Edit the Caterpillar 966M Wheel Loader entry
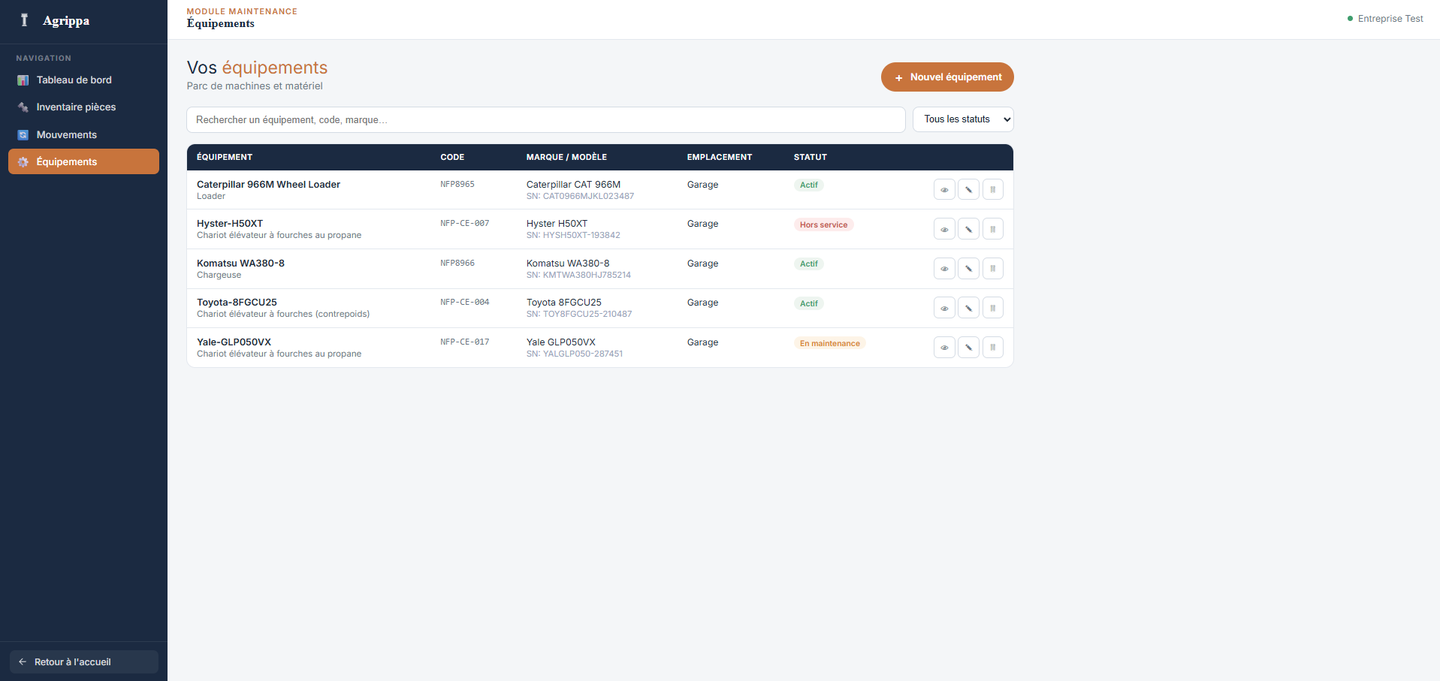Screen dimensions: 1440x681 [x=968, y=190]
